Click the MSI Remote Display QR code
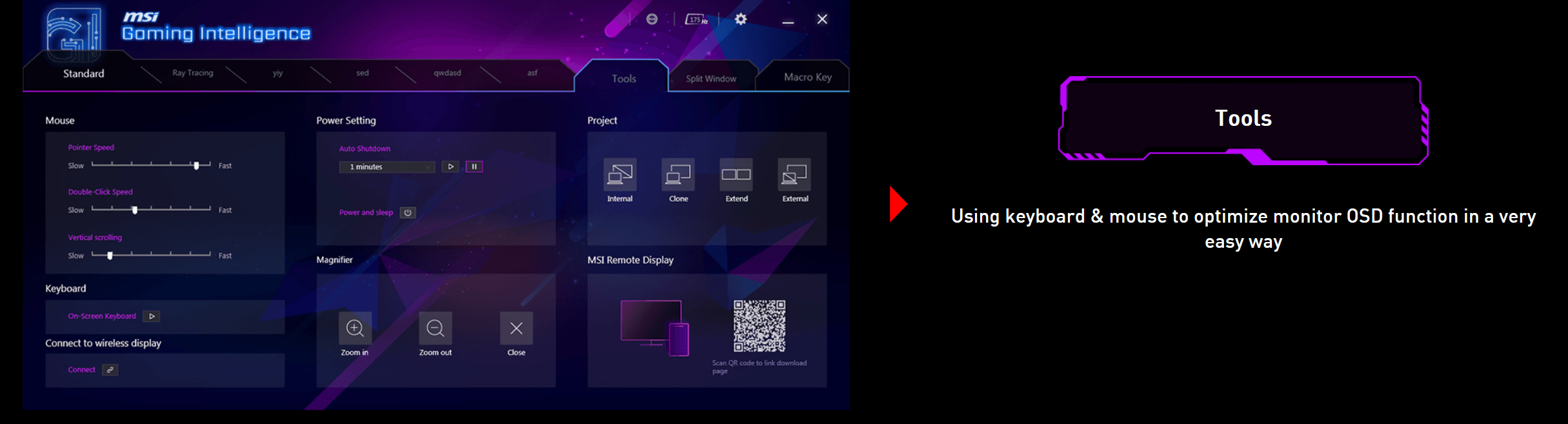This screenshot has width=1568, height=424. (759, 326)
